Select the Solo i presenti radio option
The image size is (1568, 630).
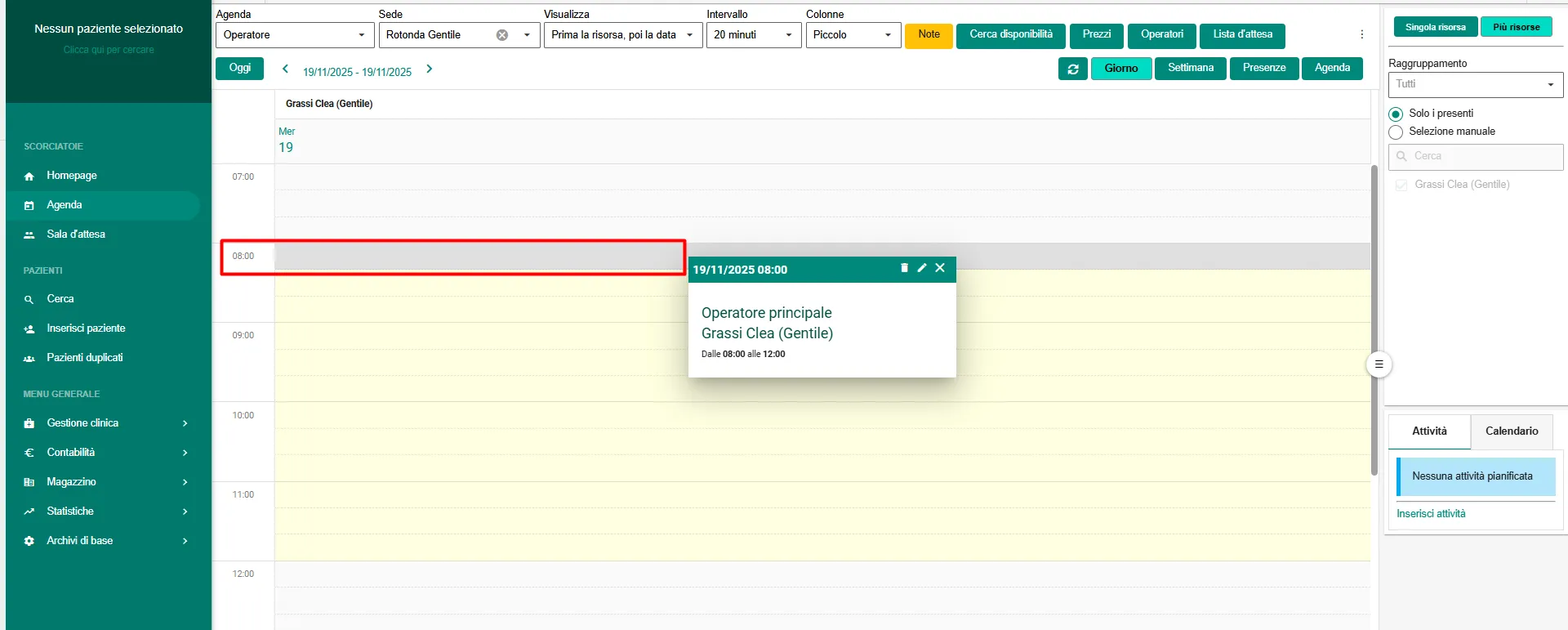(1396, 114)
